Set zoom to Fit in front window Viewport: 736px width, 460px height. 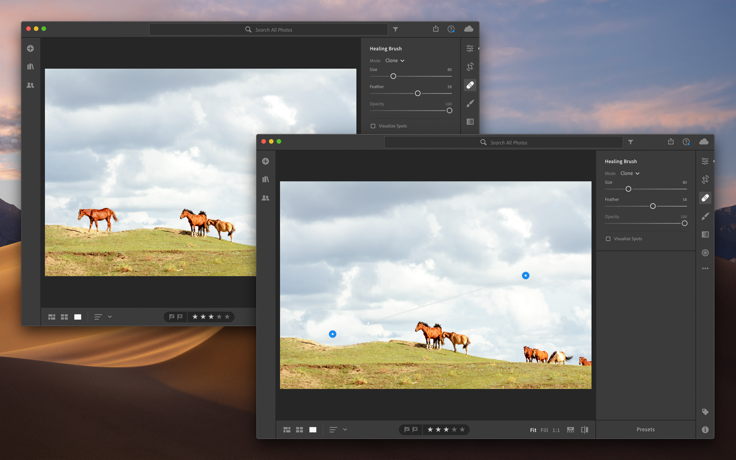click(533, 430)
